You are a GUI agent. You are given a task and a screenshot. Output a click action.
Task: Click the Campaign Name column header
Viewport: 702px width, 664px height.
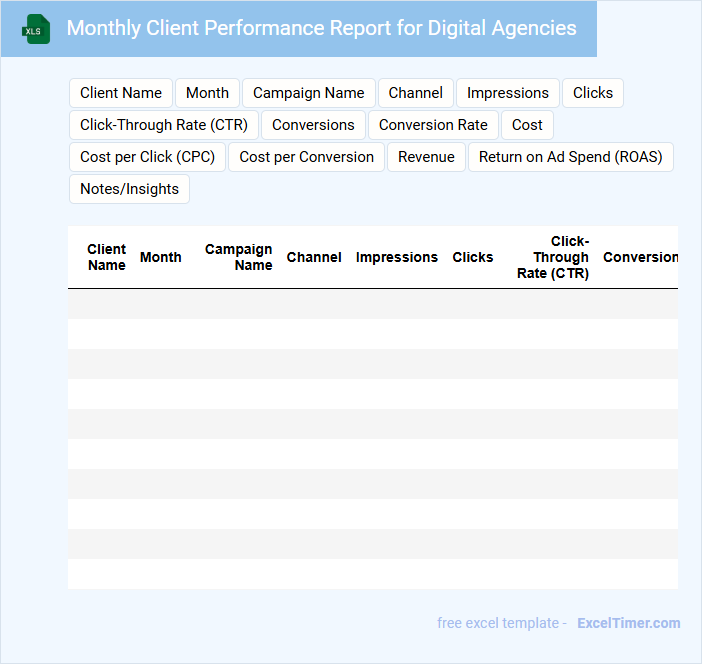coord(238,257)
